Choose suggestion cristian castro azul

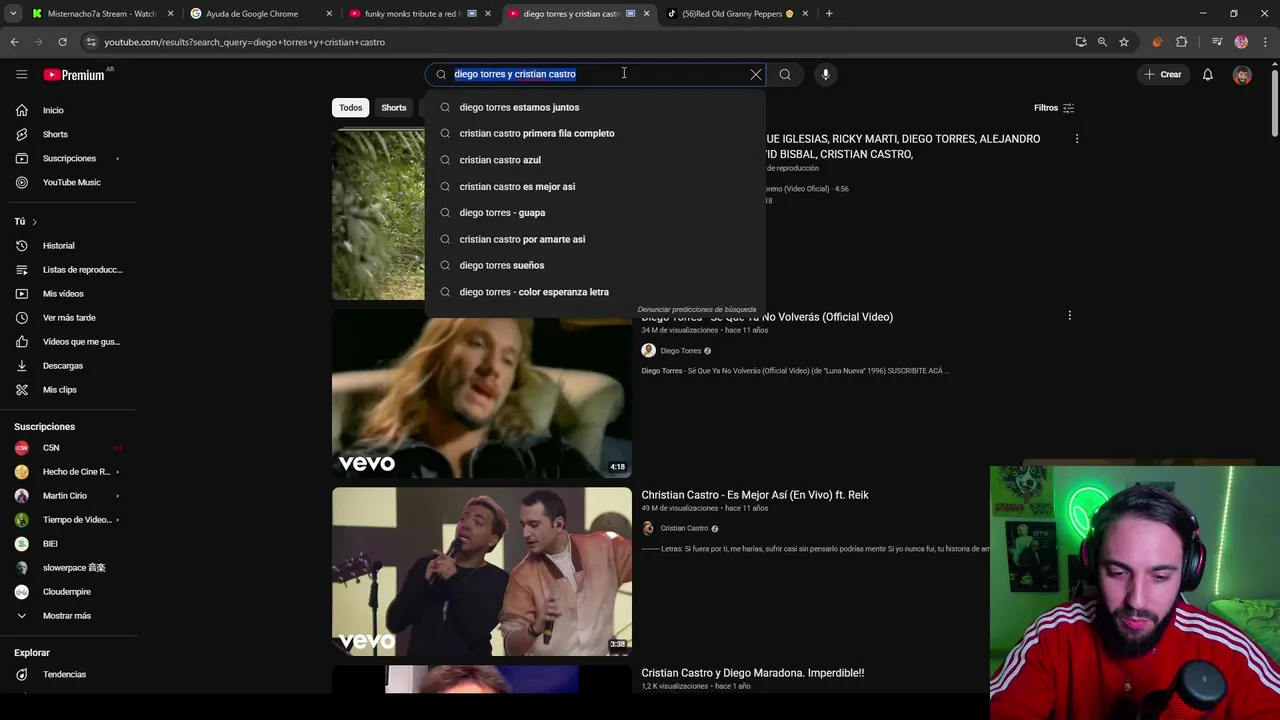(x=595, y=160)
